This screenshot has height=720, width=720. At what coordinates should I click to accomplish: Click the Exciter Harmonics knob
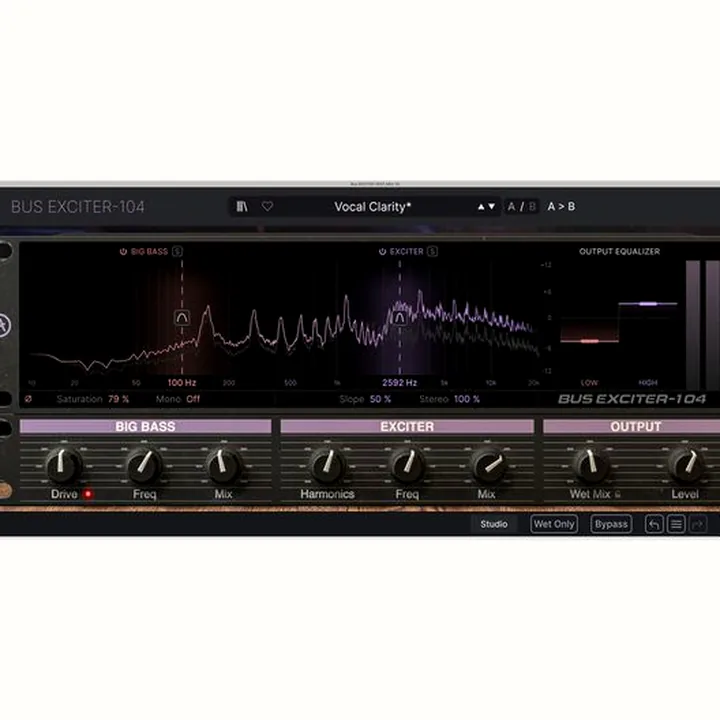point(327,464)
